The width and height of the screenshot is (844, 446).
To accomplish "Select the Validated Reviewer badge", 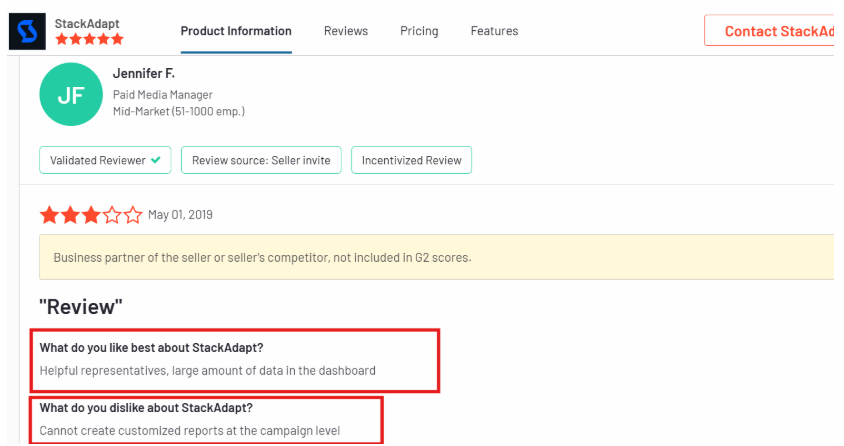I will [106, 160].
